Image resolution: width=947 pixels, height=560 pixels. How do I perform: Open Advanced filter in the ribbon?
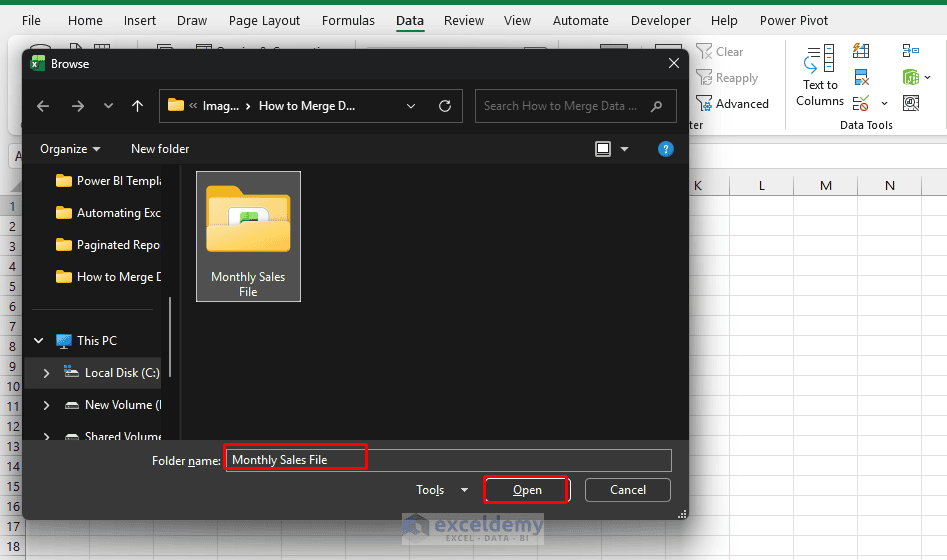[733, 104]
